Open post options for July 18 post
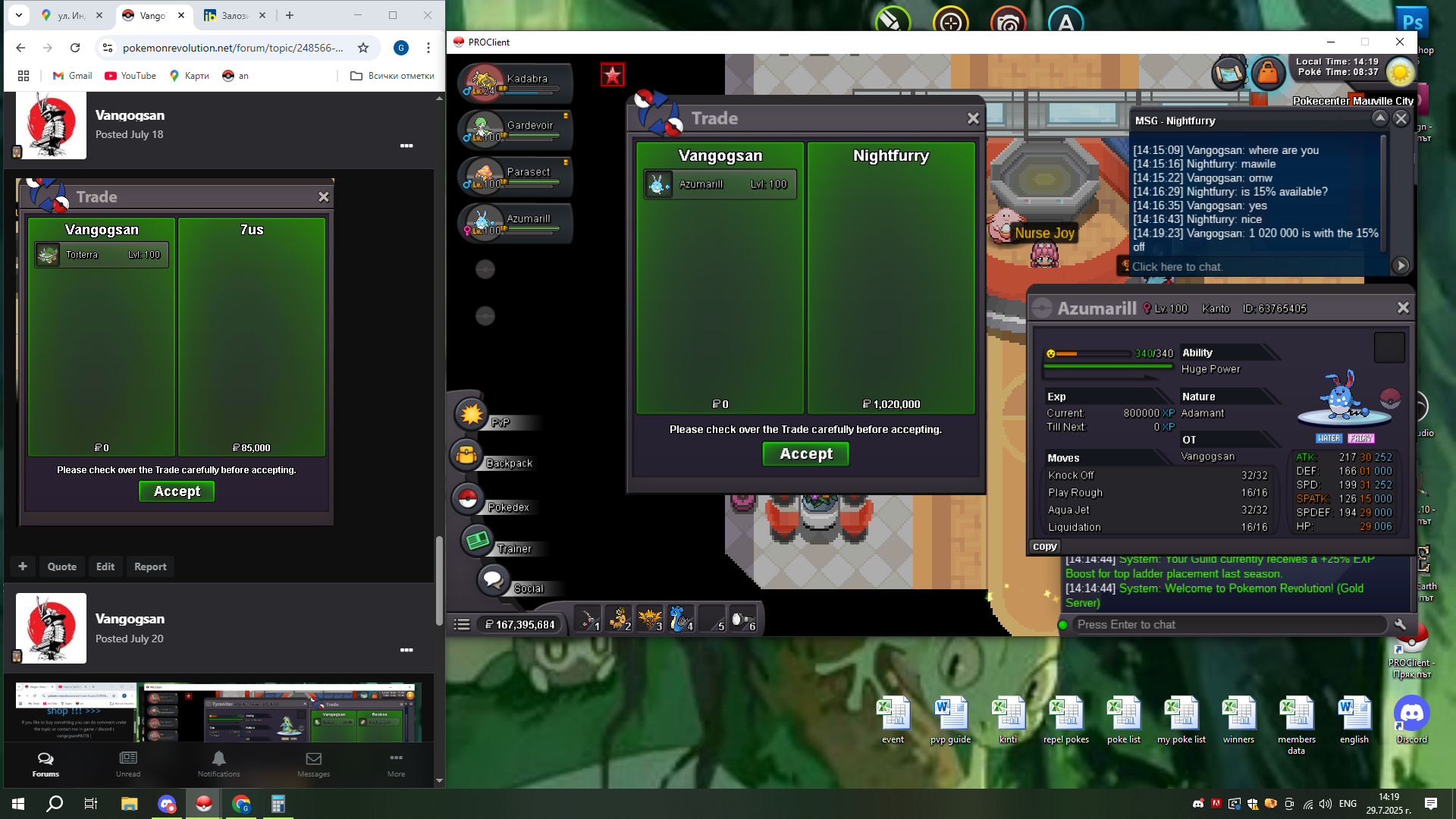 point(406,146)
